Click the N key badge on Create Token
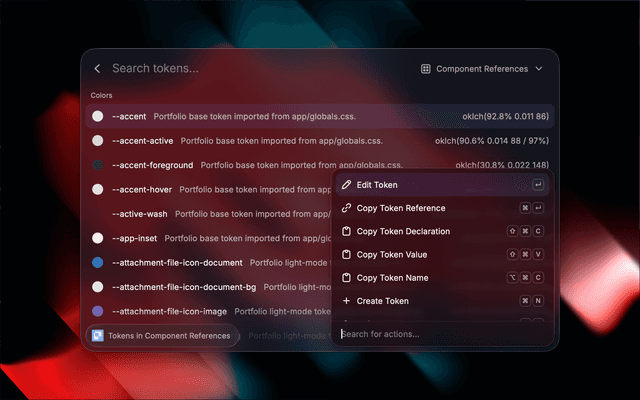The width and height of the screenshot is (640, 400). [538, 301]
